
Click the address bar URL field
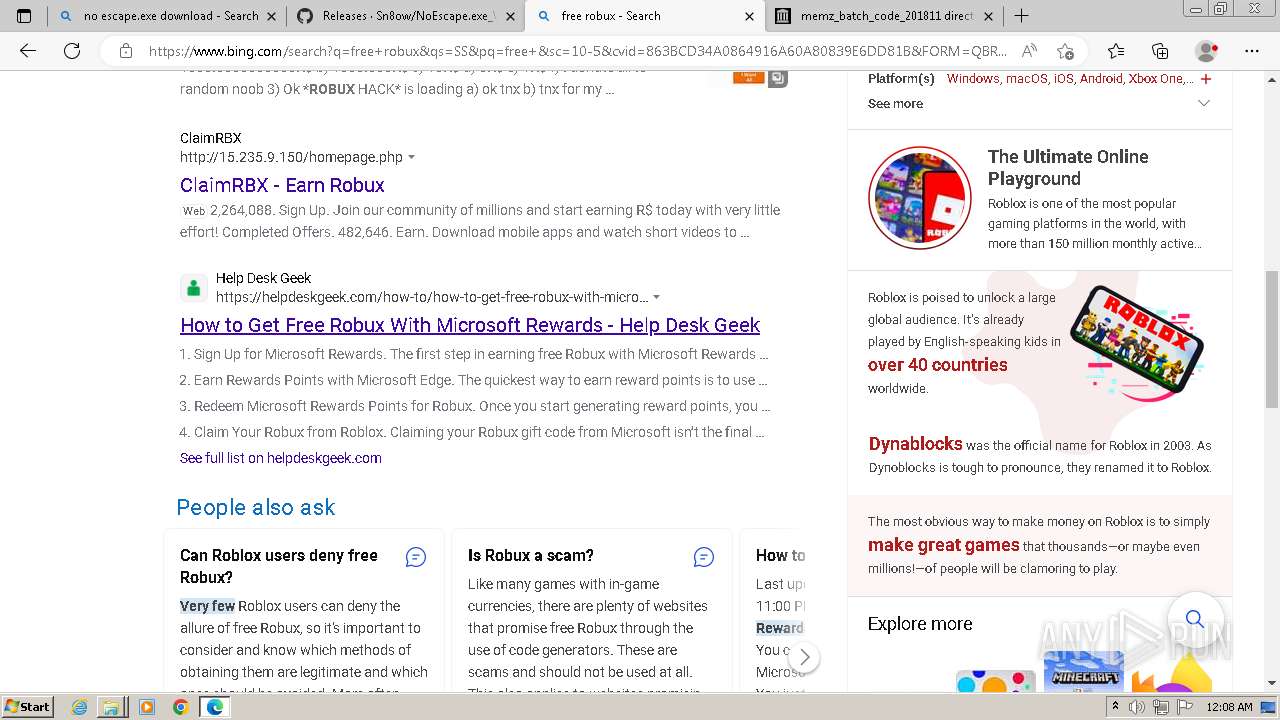(578, 51)
